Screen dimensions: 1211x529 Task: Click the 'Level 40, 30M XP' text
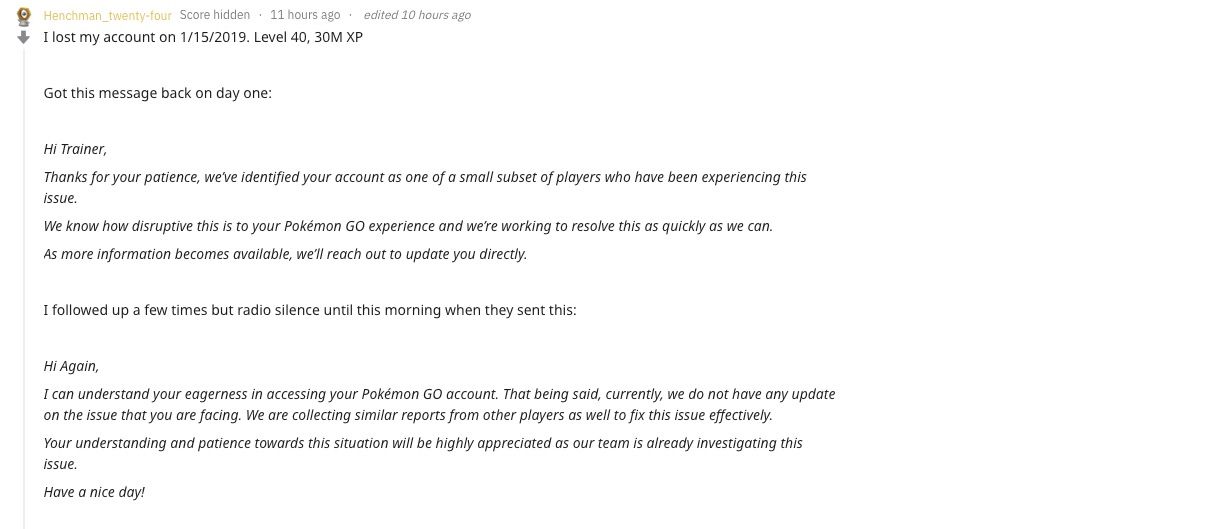click(301, 37)
